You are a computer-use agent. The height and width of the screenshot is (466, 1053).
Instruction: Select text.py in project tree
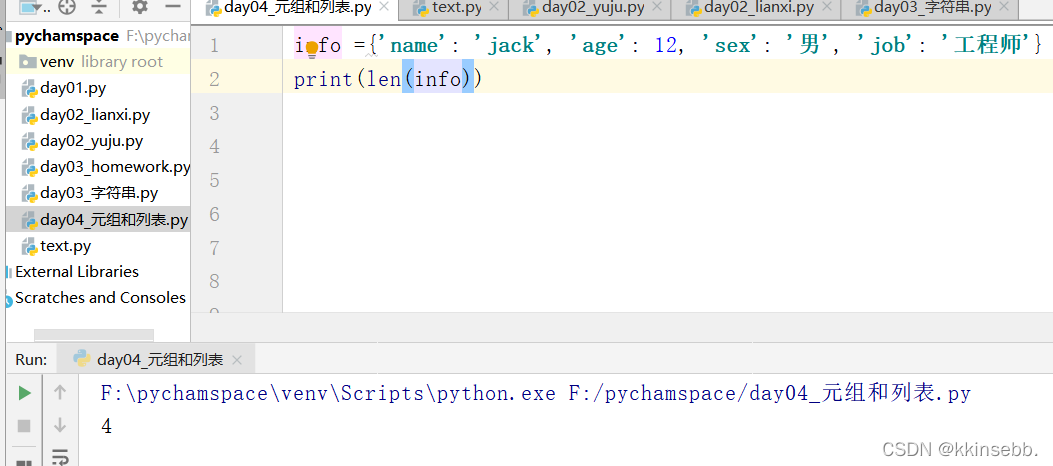(66, 246)
